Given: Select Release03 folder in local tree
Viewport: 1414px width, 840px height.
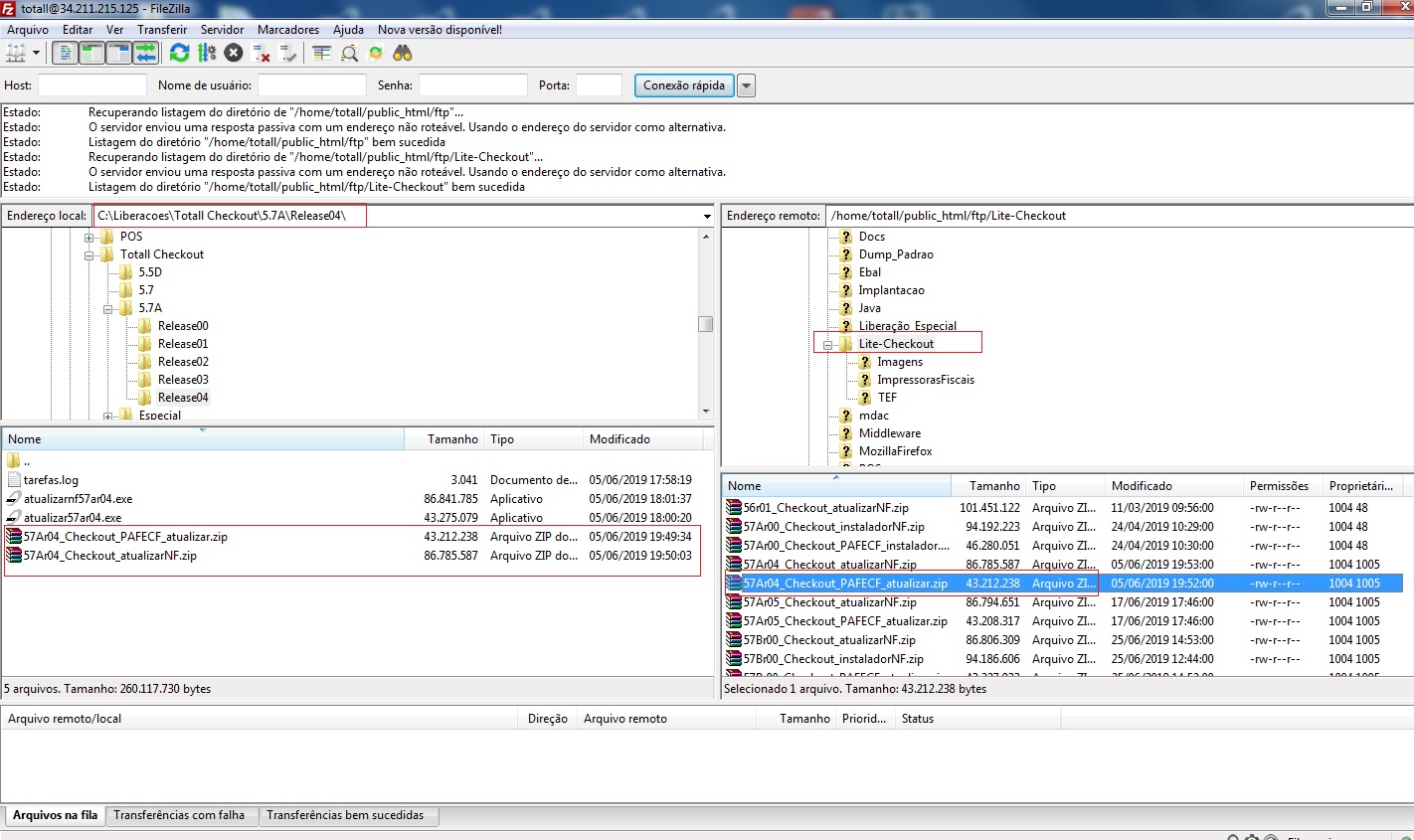Looking at the screenshot, I should click(183, 380).
